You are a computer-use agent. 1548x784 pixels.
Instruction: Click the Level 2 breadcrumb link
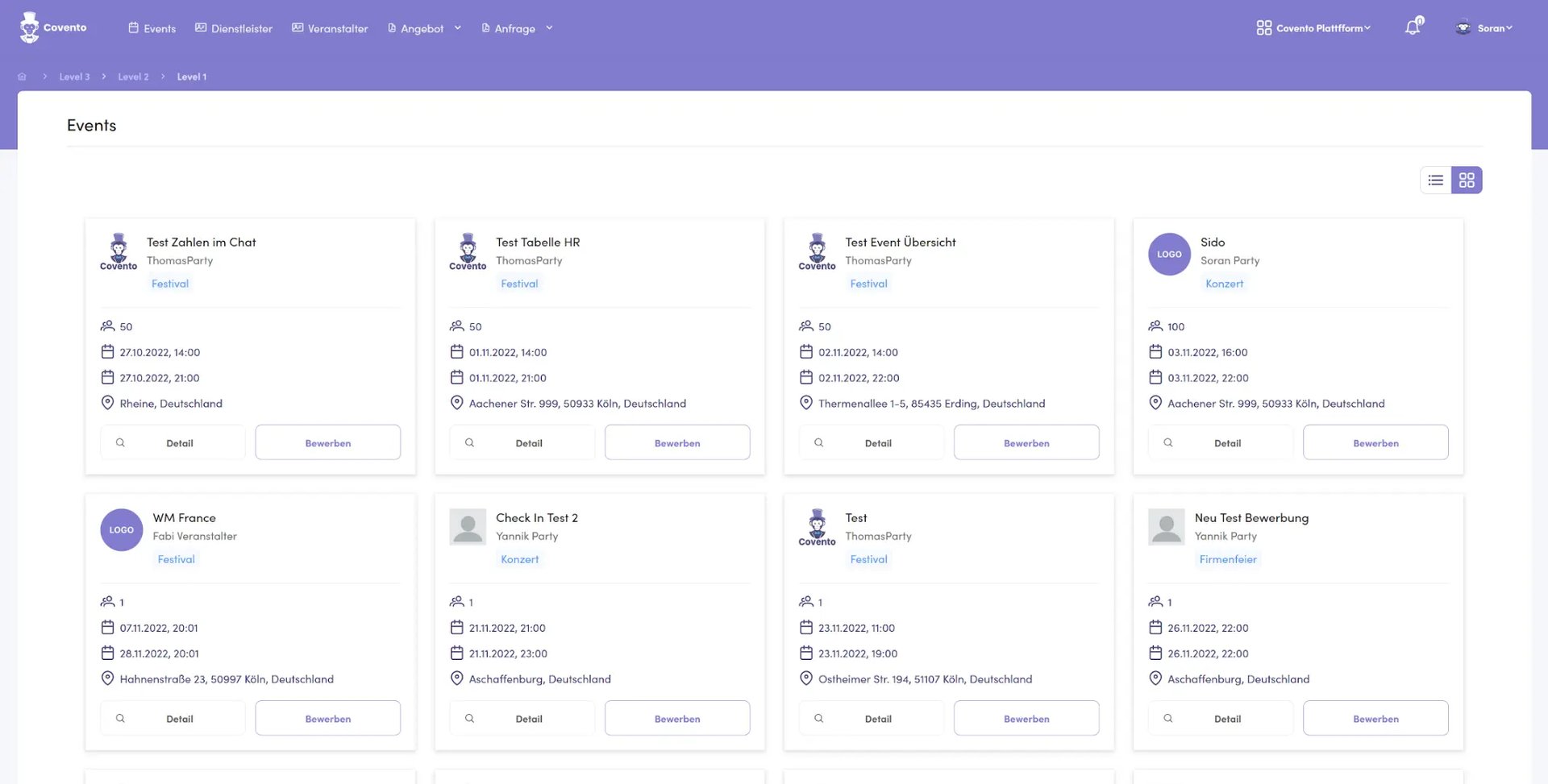[133, 77]
